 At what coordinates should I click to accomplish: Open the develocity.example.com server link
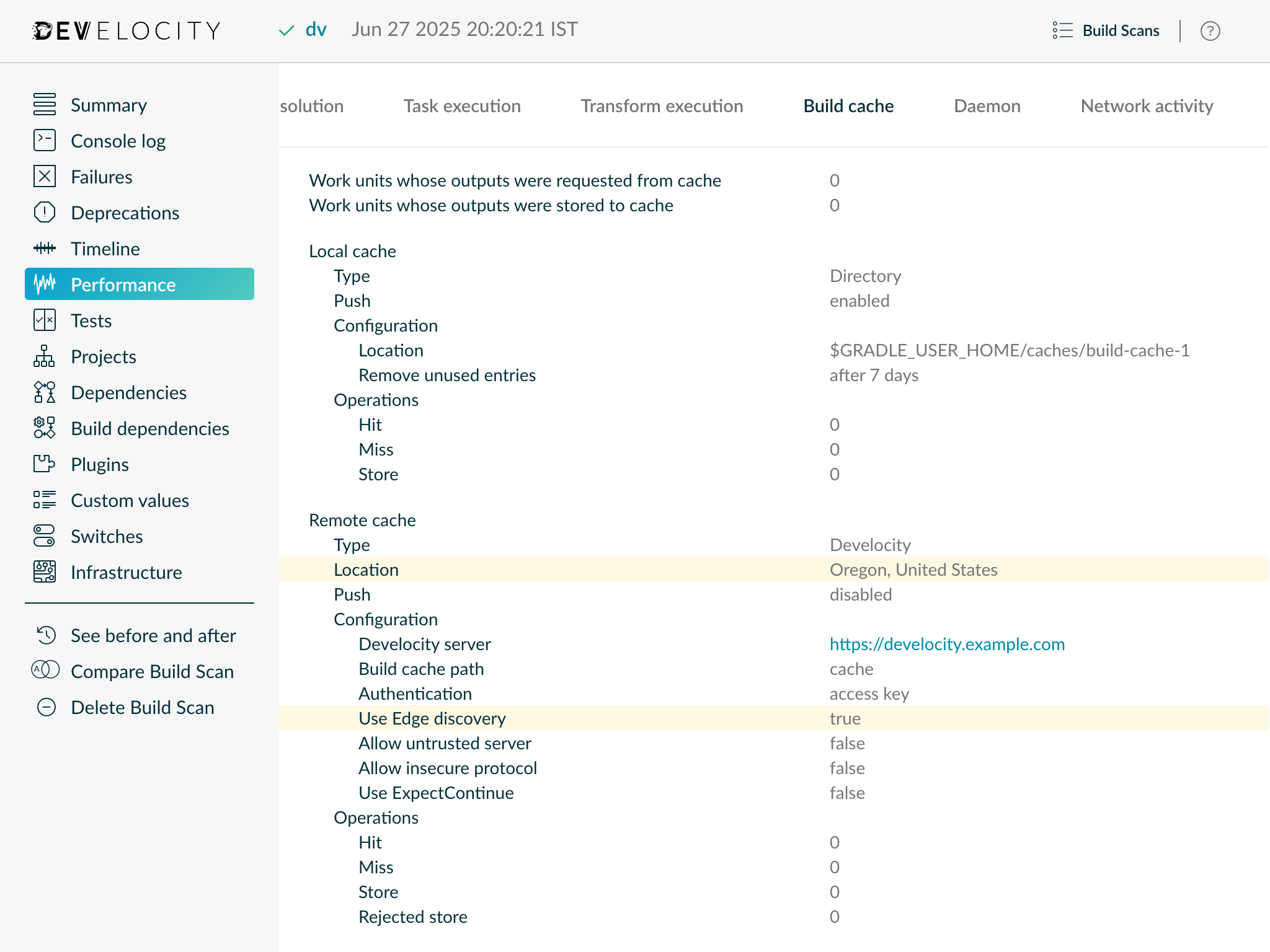tap(947, 644)
